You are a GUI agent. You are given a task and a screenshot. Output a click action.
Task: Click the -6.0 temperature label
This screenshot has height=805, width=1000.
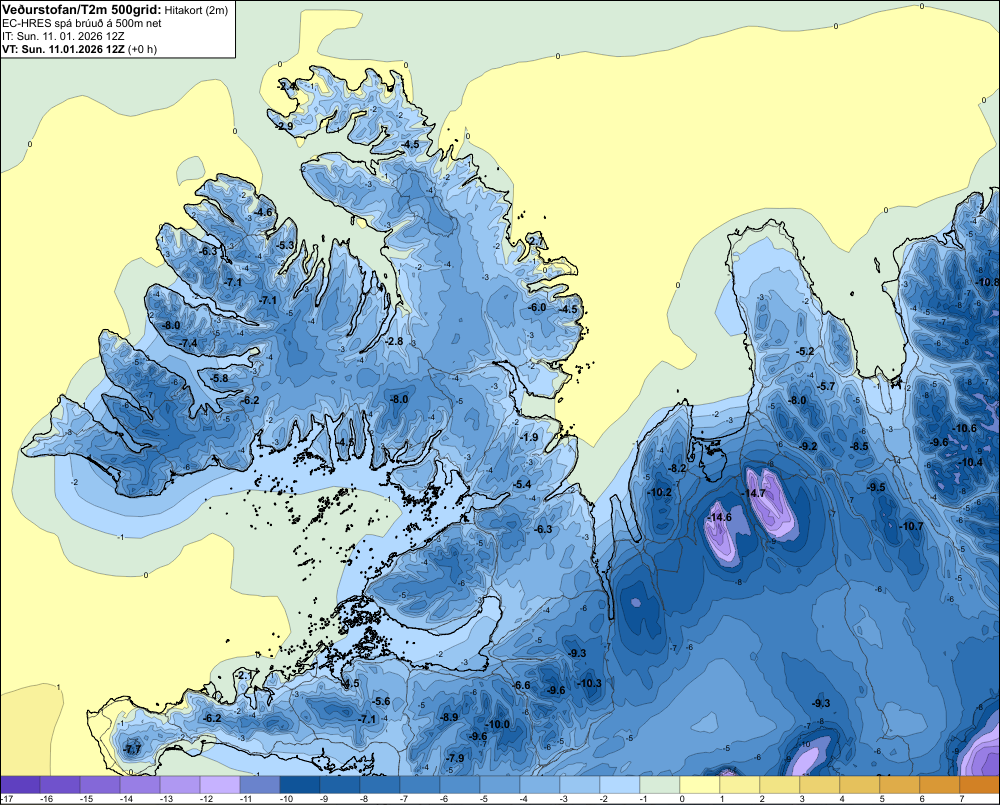538,307
